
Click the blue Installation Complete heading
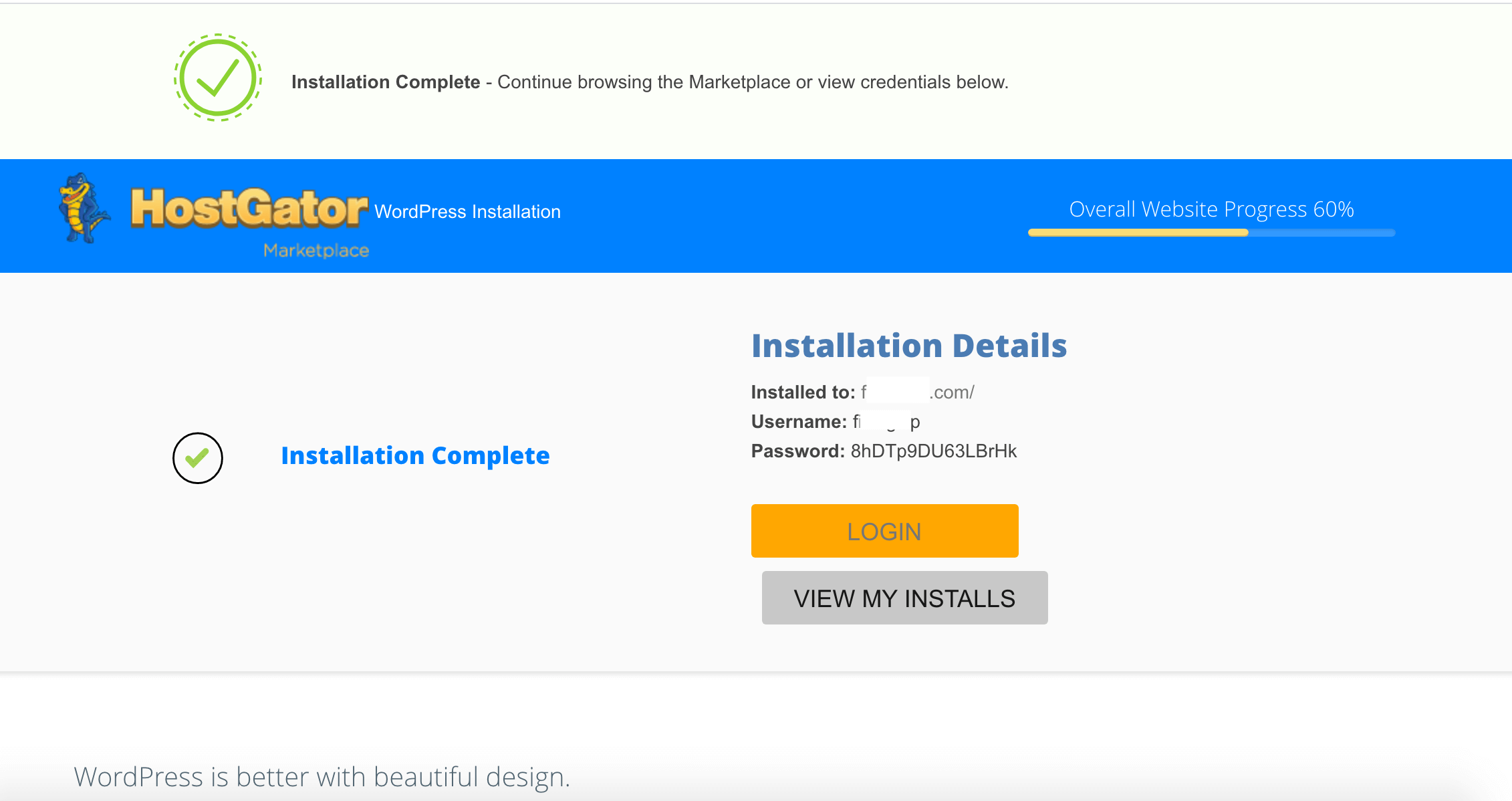pos(416,455)
